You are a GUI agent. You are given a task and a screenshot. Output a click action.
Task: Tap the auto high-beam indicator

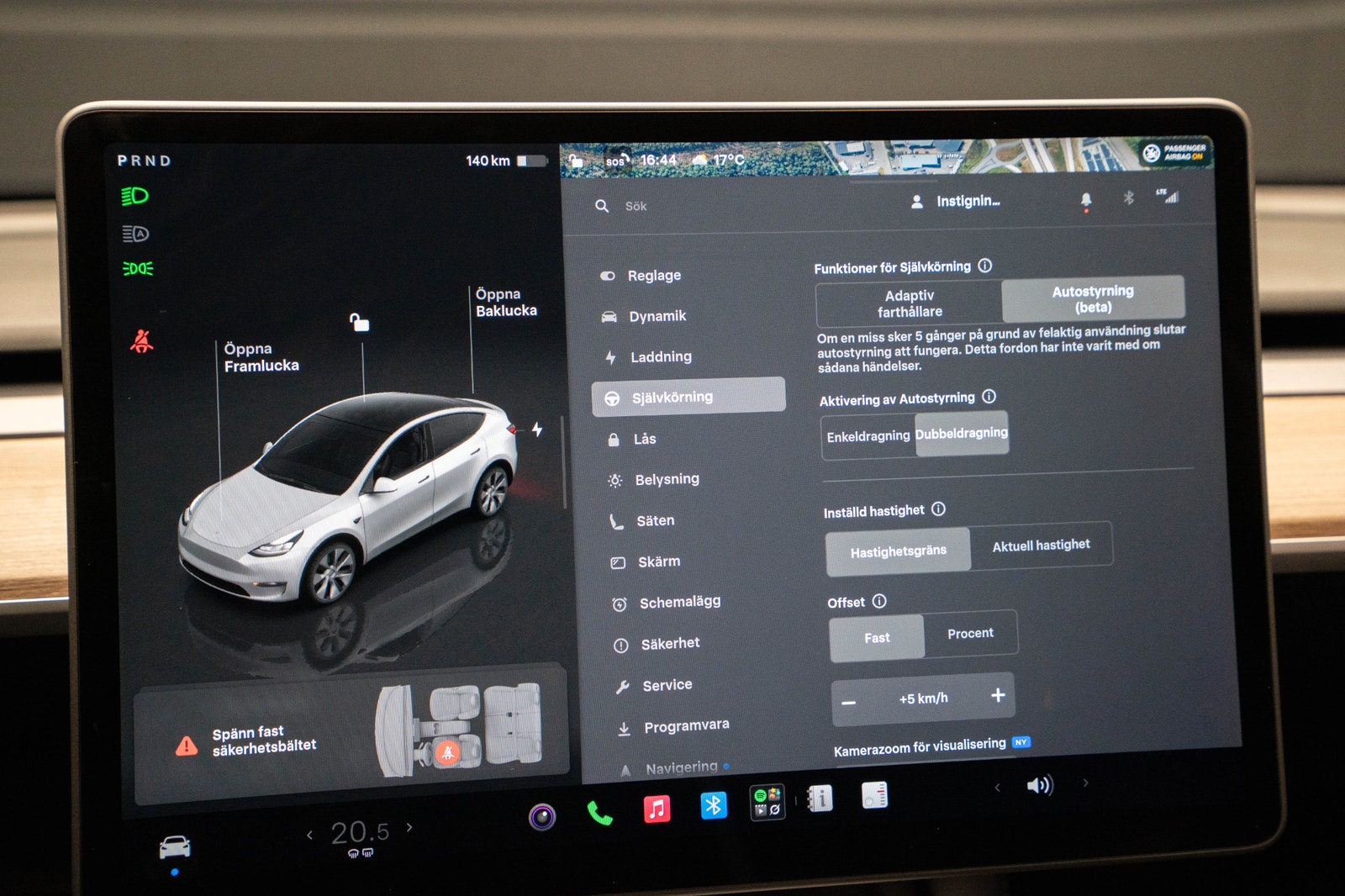[x=135, y=234]
